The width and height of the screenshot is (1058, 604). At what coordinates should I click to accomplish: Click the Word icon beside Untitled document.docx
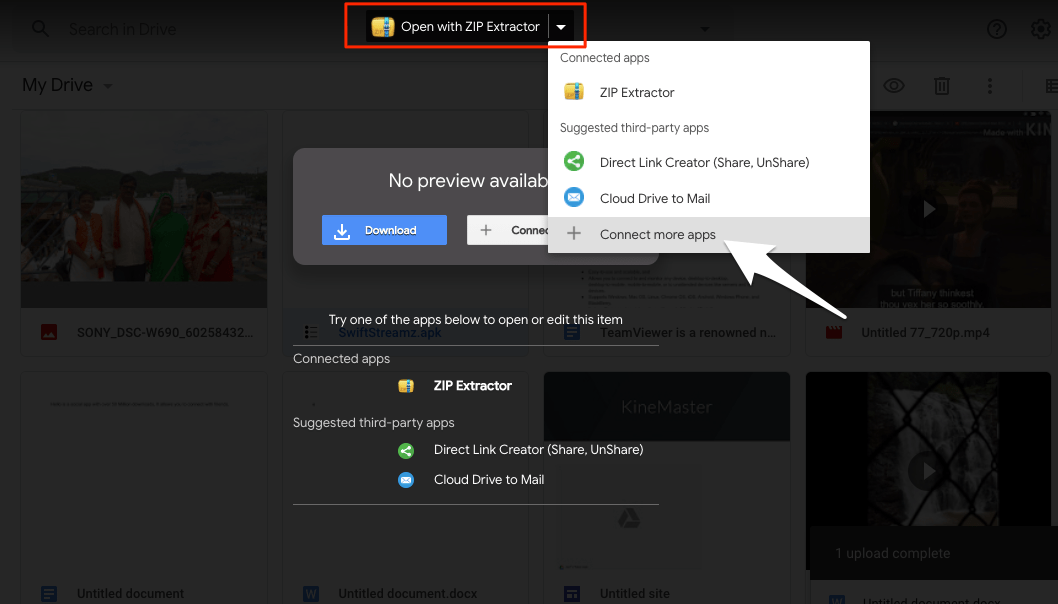tap(310, 594)
